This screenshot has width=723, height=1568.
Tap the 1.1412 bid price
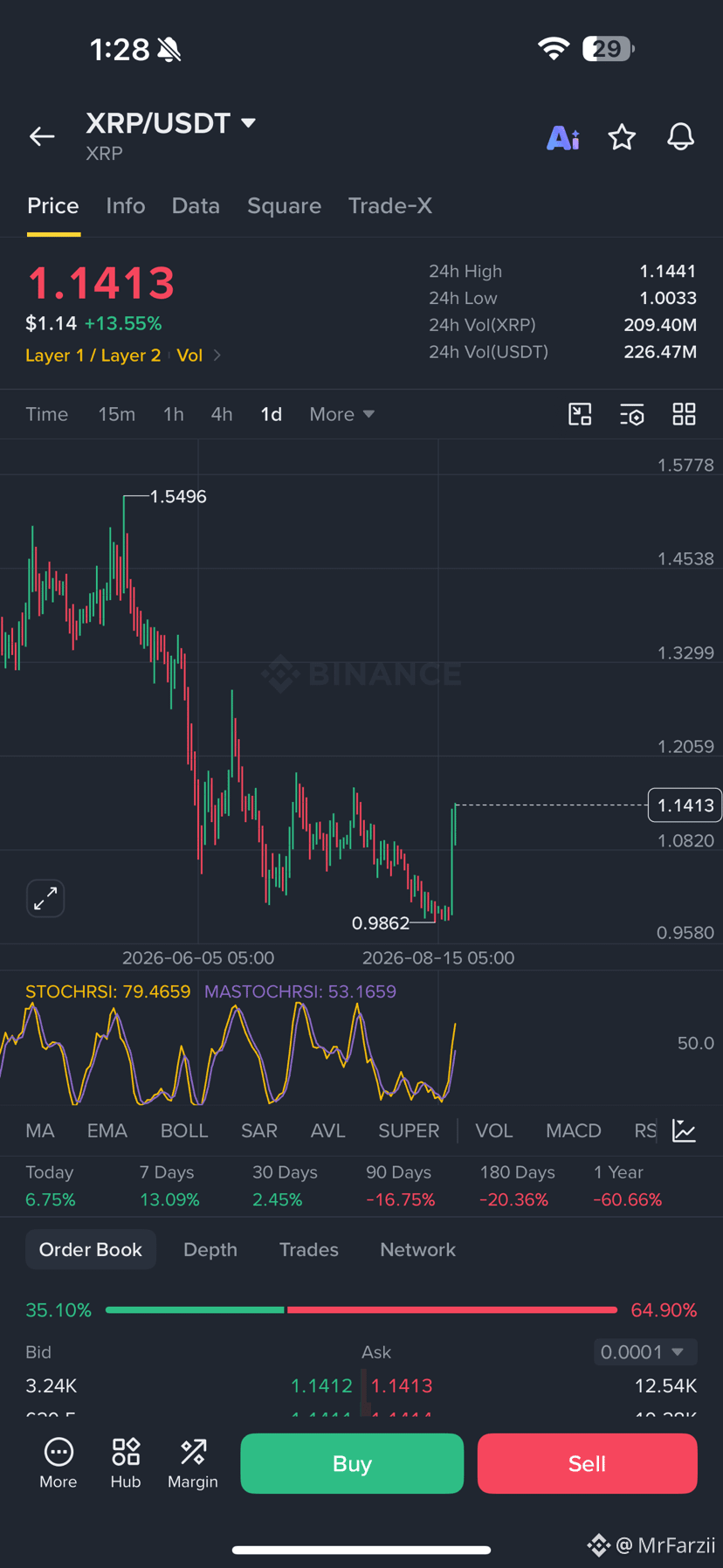(x=321, y=1385)
